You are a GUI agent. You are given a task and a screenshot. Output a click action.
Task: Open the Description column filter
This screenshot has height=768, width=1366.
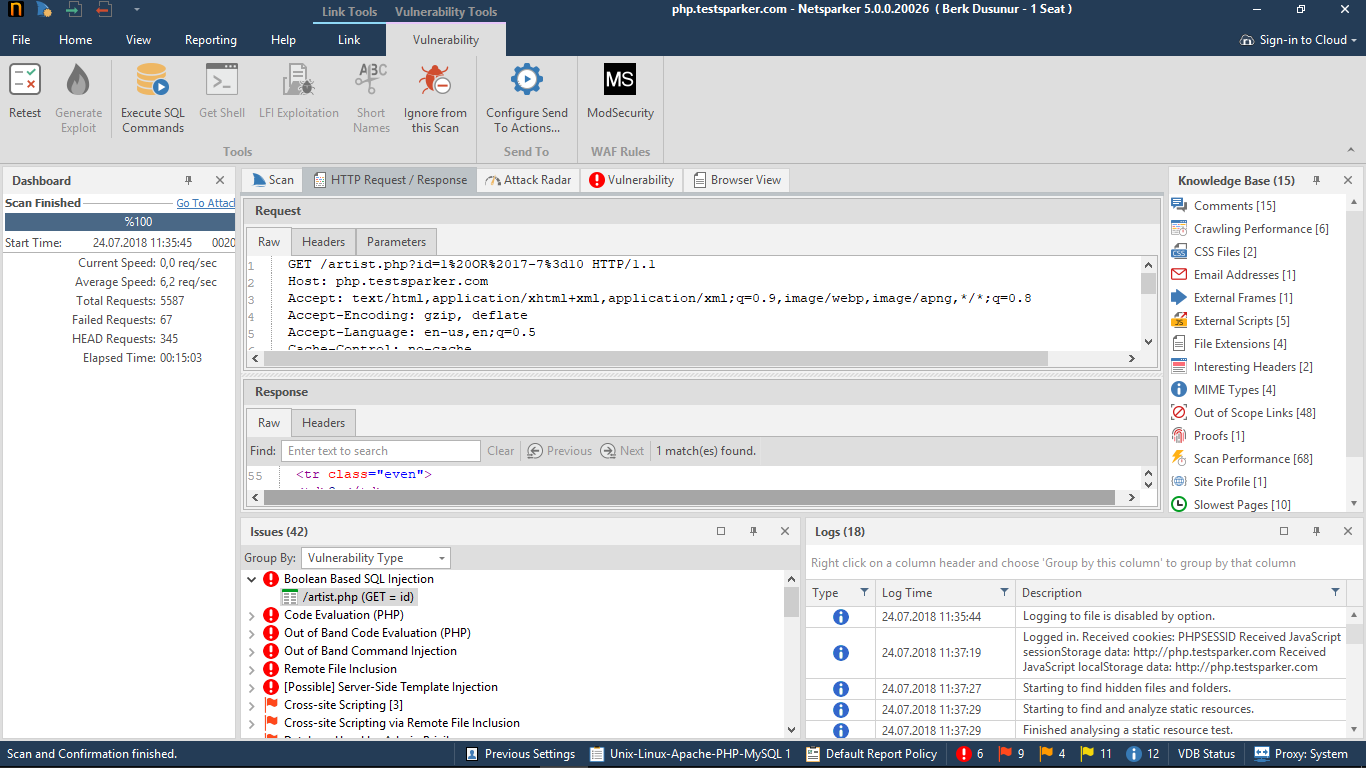[1335, 592]
